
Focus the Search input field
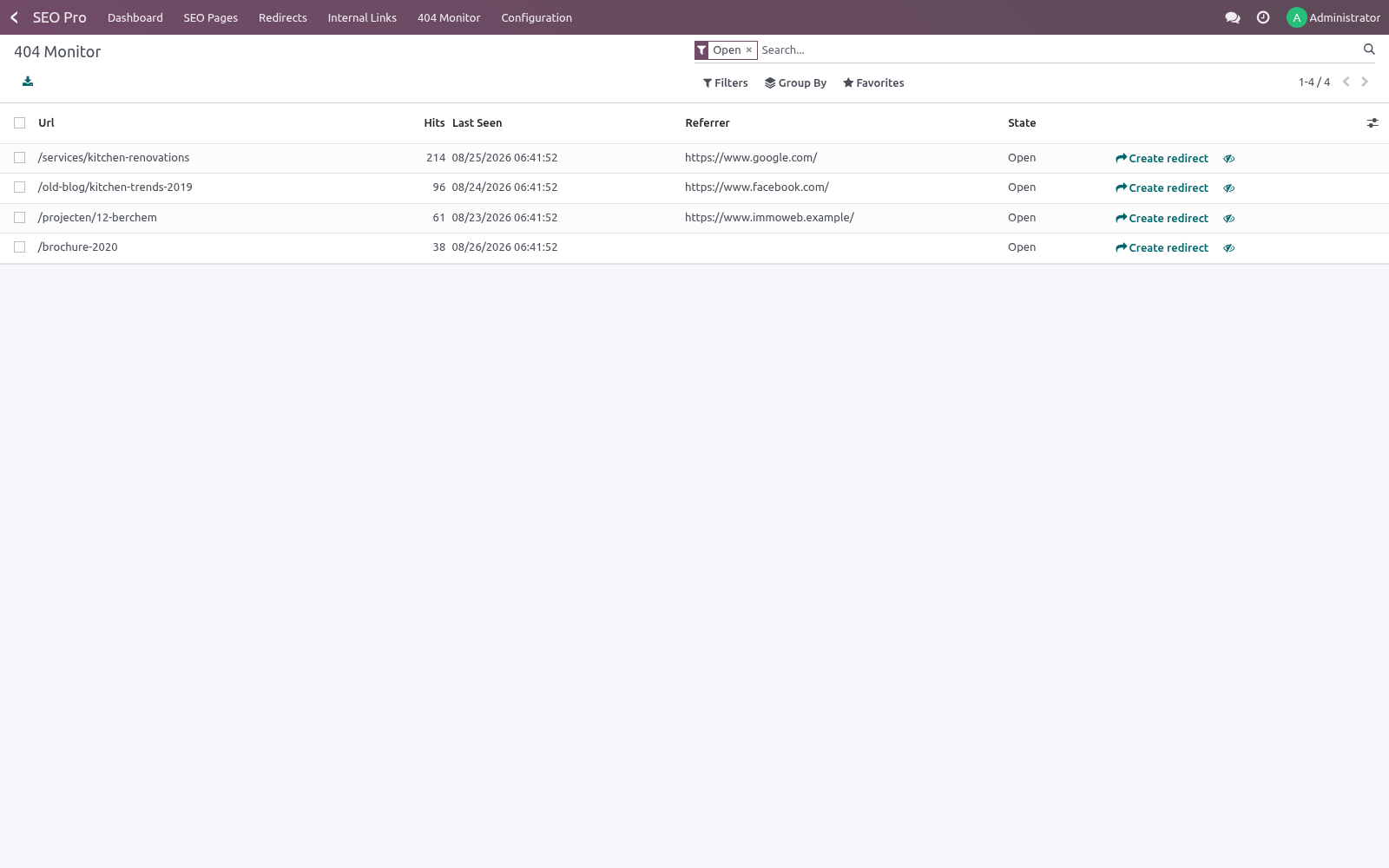[1059, 50]
